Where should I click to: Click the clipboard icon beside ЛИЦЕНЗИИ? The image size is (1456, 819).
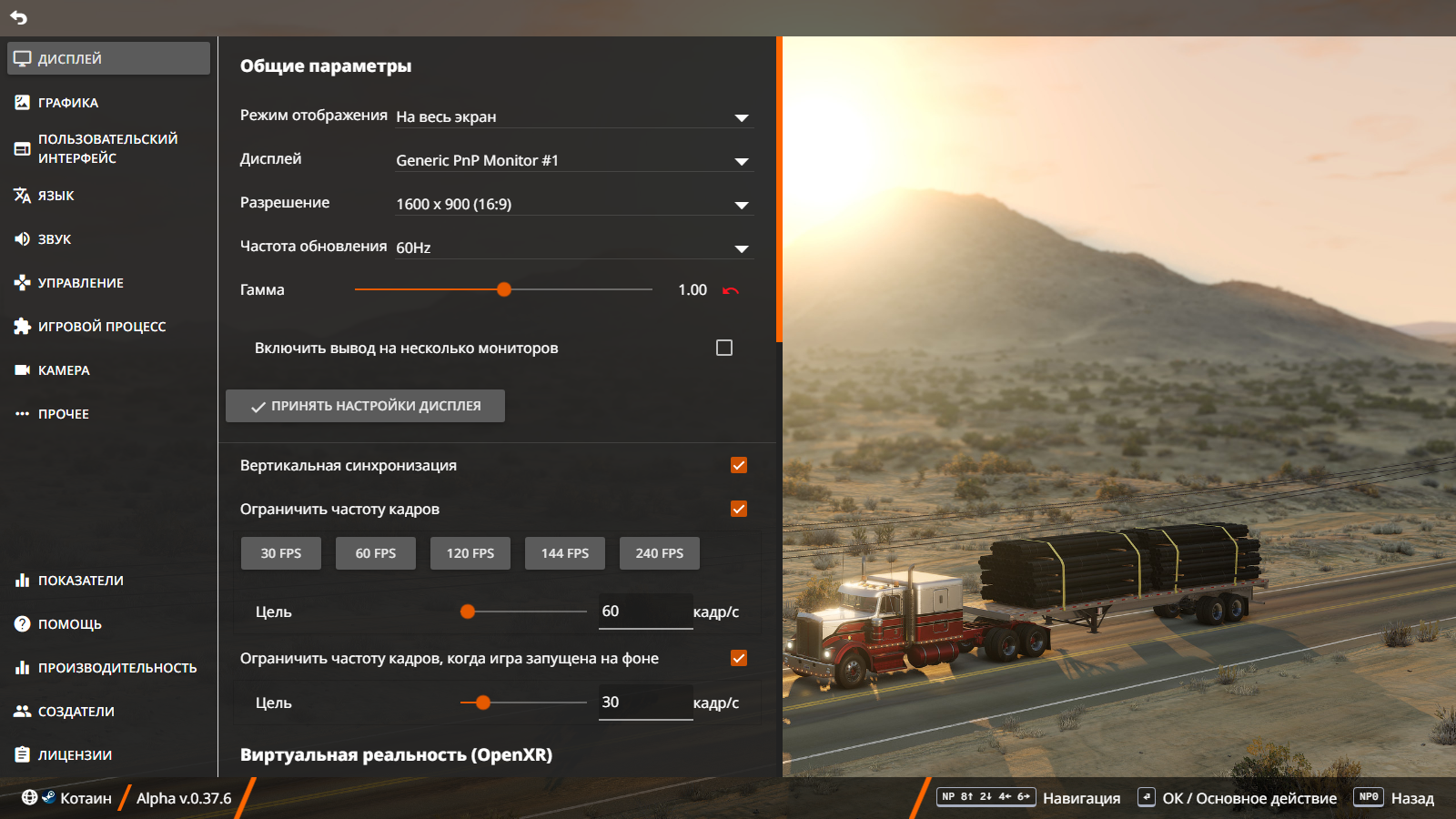(x=23, y=754)
